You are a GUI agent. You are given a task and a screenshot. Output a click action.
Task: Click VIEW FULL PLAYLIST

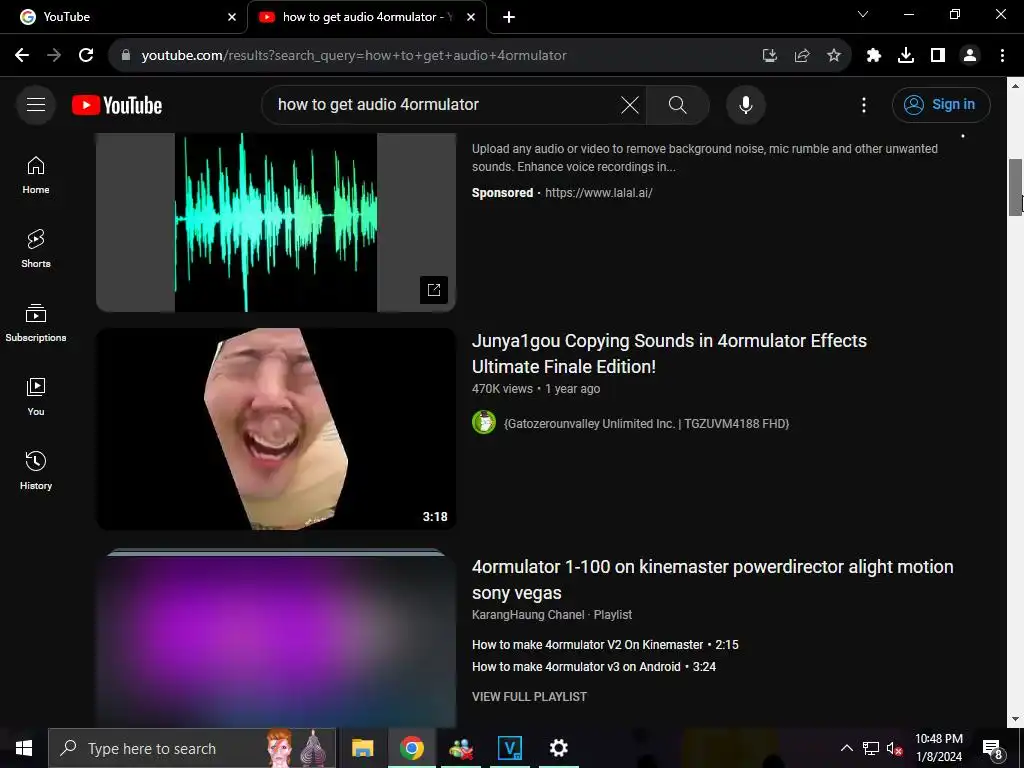tap(529, 697)
